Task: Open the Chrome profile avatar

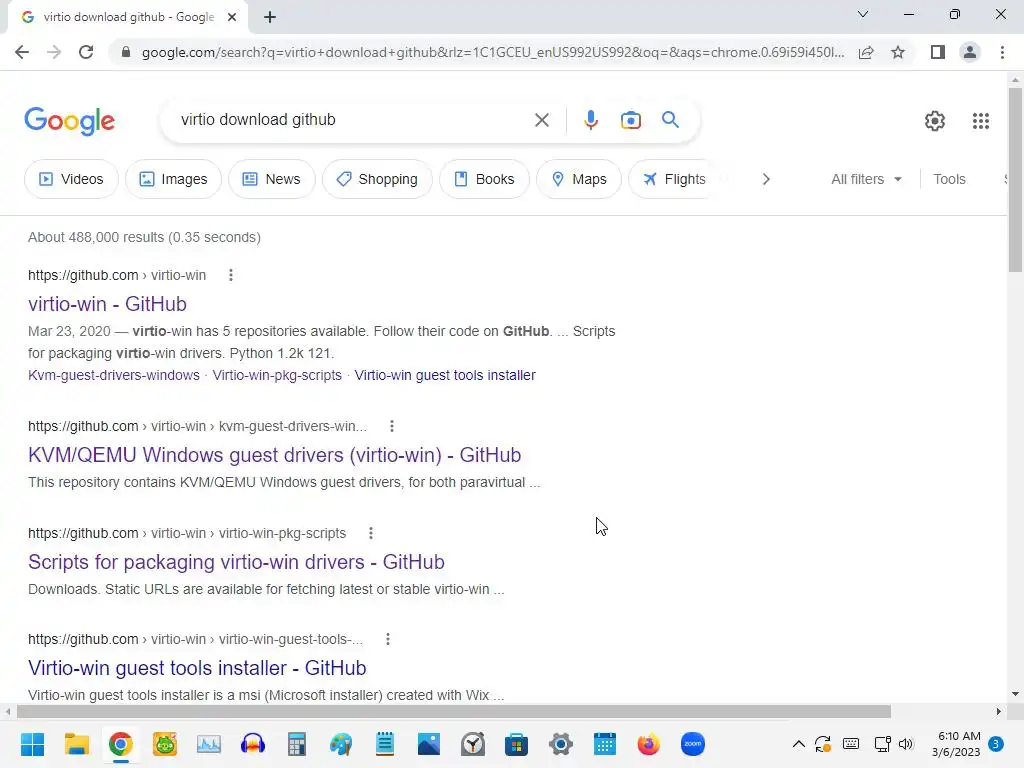Action: point(970,52)
